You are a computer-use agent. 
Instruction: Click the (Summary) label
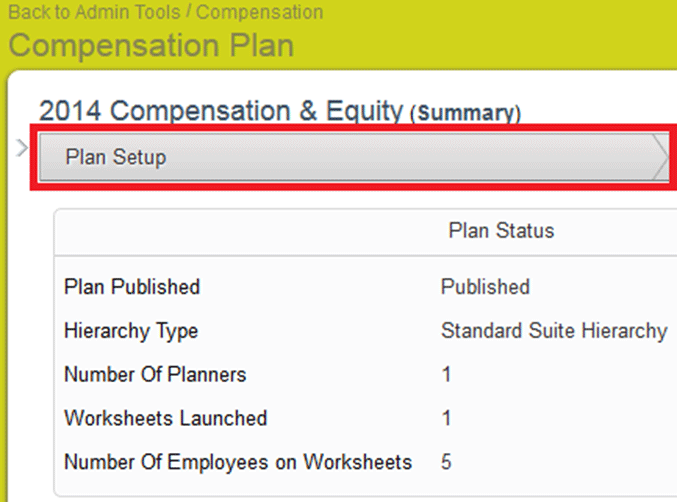pyautogui.click(x=465, y=114)
